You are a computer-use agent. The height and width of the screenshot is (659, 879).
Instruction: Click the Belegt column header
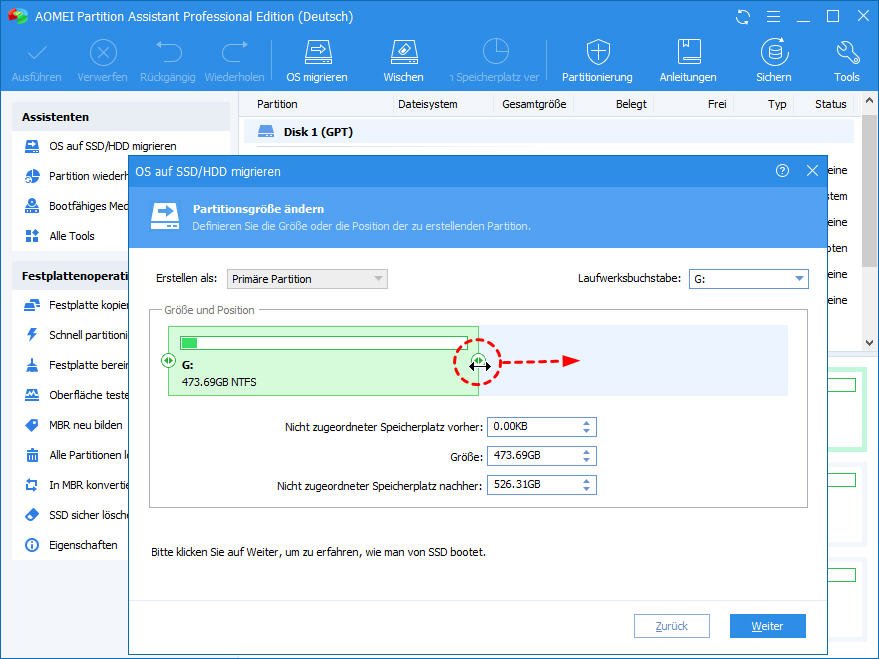pos(631,104)
